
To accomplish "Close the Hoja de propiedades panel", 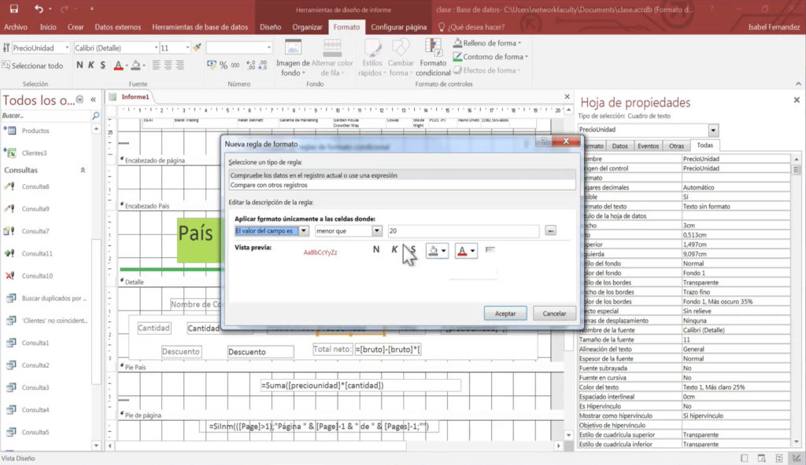I will pyautogui.click(x=796, y=100).
